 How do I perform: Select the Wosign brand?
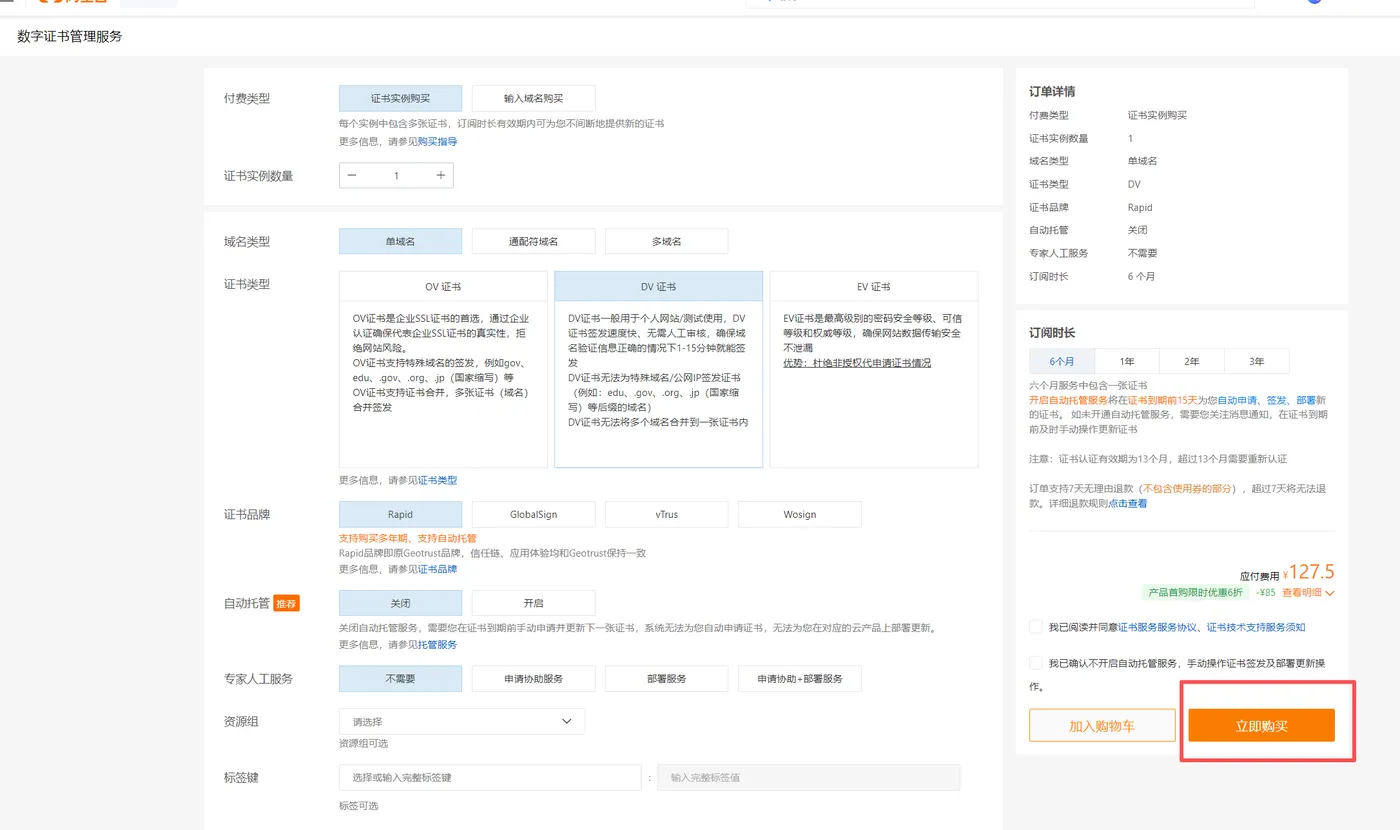tap(800, 514)
